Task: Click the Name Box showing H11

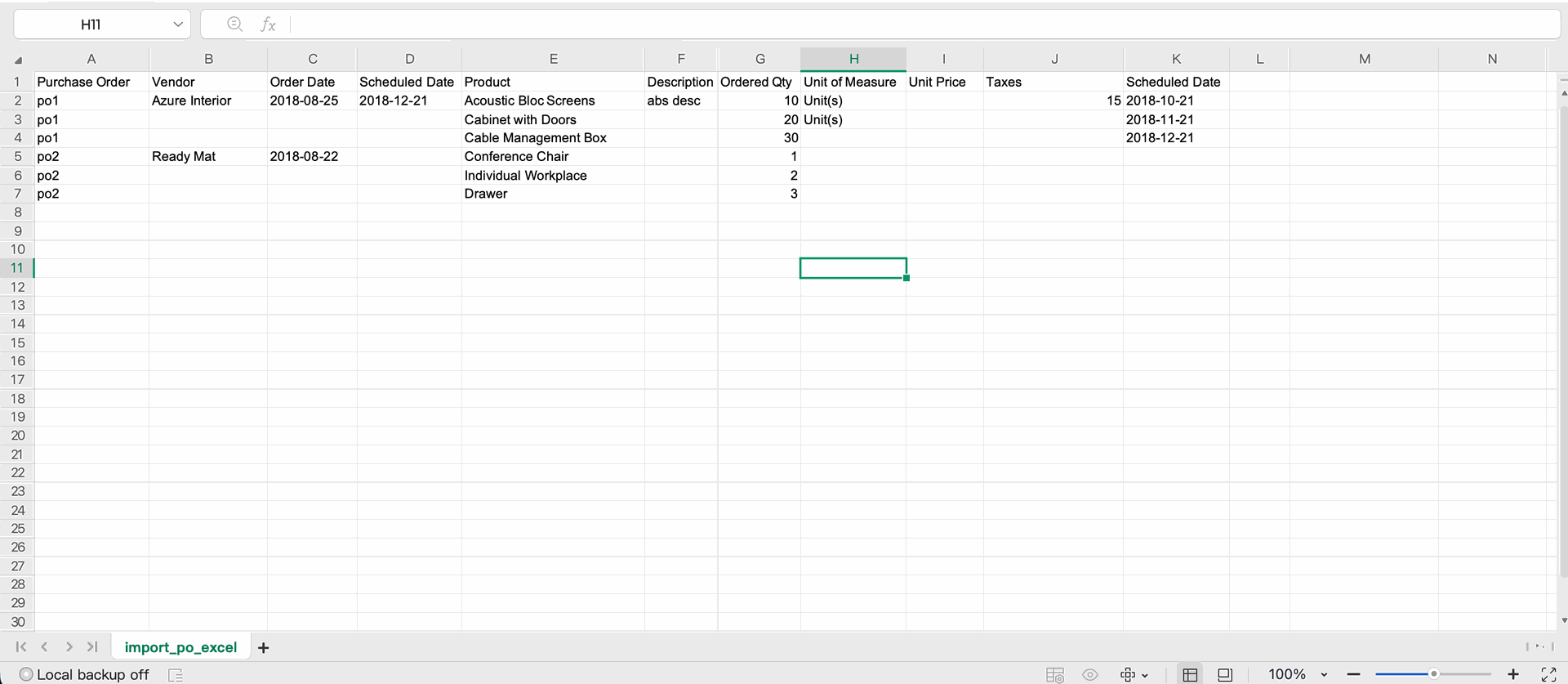Action: pos(91,25)
